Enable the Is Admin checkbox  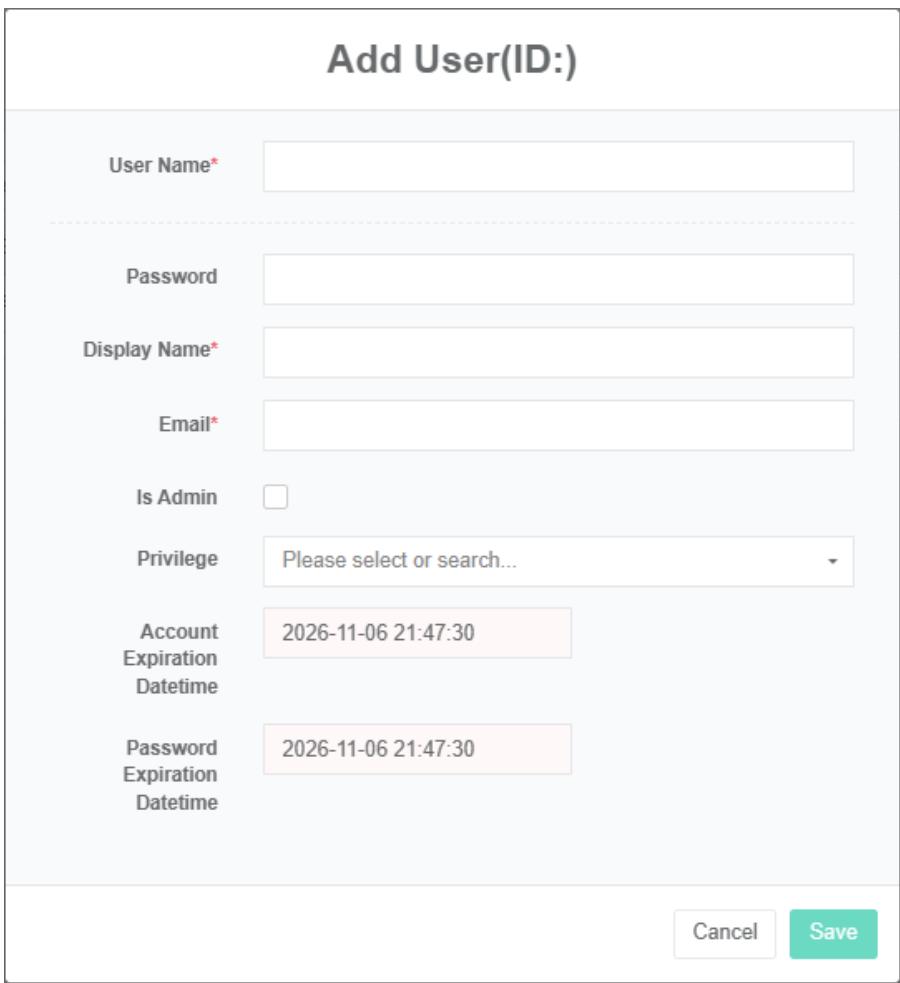point(275,497)
